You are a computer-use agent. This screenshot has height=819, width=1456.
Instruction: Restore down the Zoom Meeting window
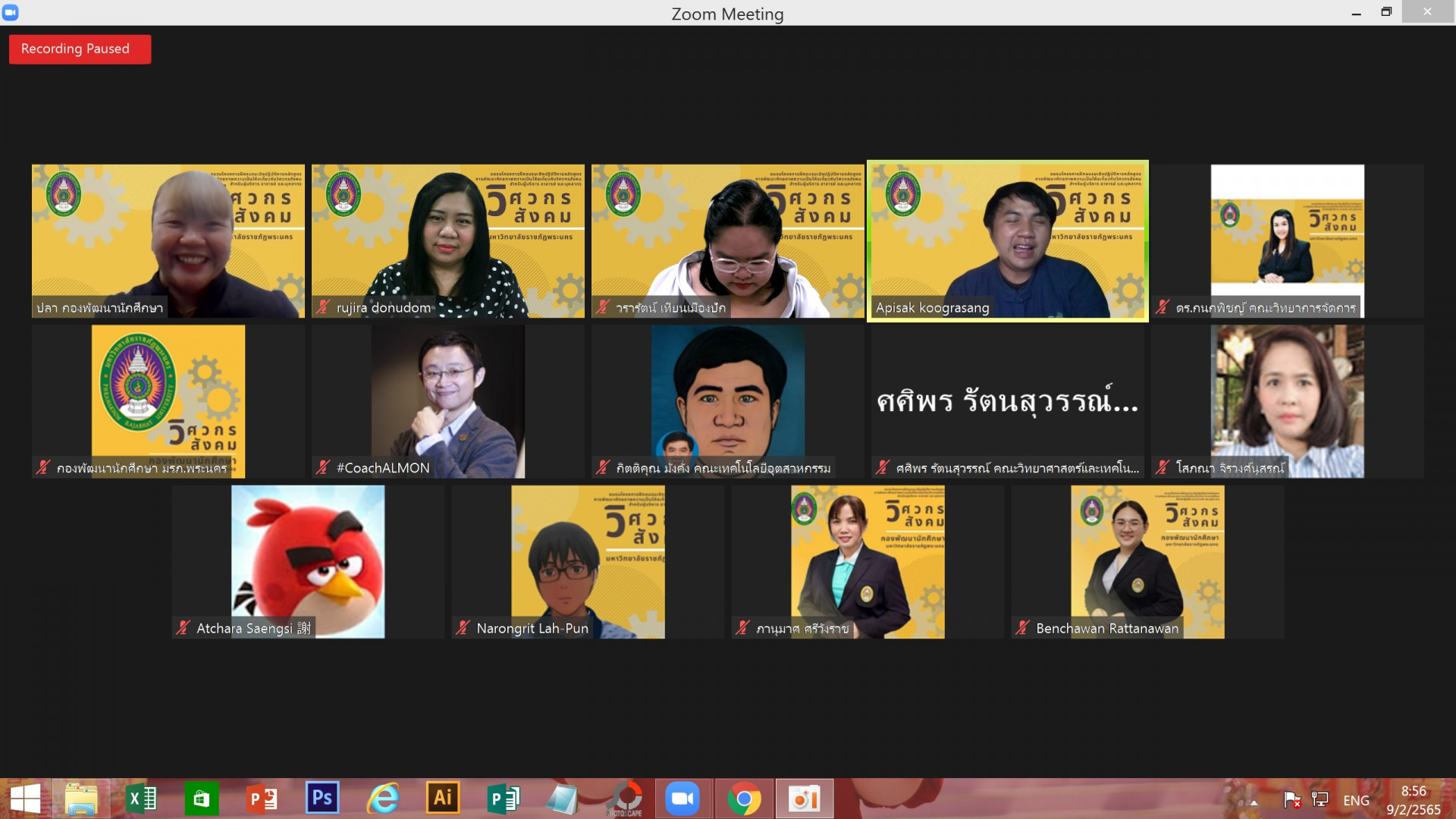1386,12
